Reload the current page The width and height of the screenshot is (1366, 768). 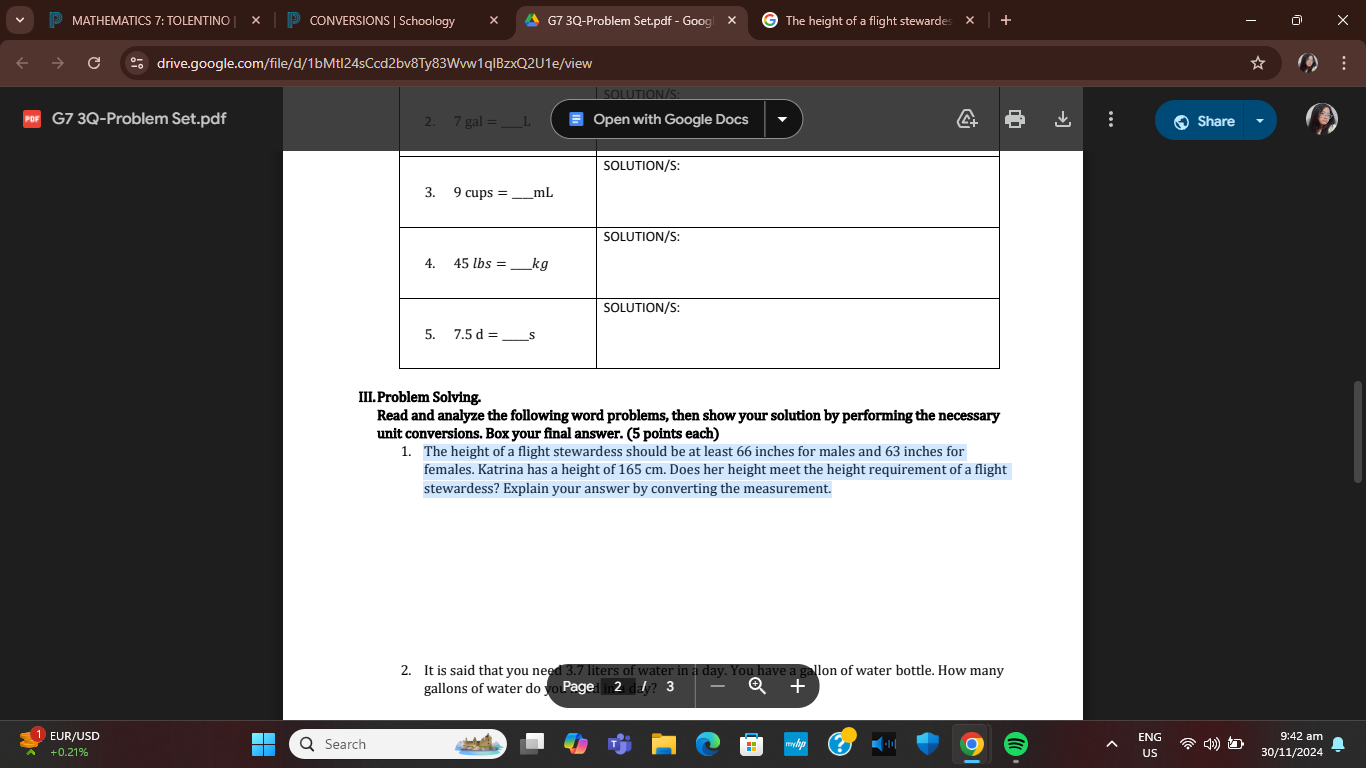click(x=94, y=63)
